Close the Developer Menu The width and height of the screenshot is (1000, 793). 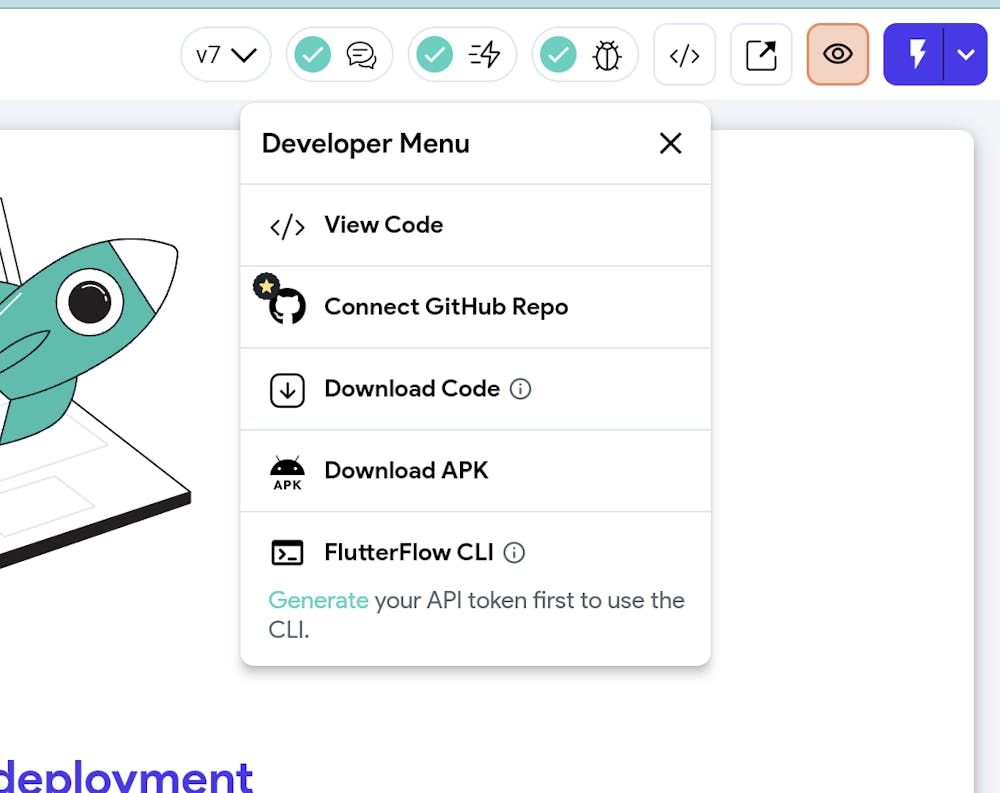tap(670, 144)
